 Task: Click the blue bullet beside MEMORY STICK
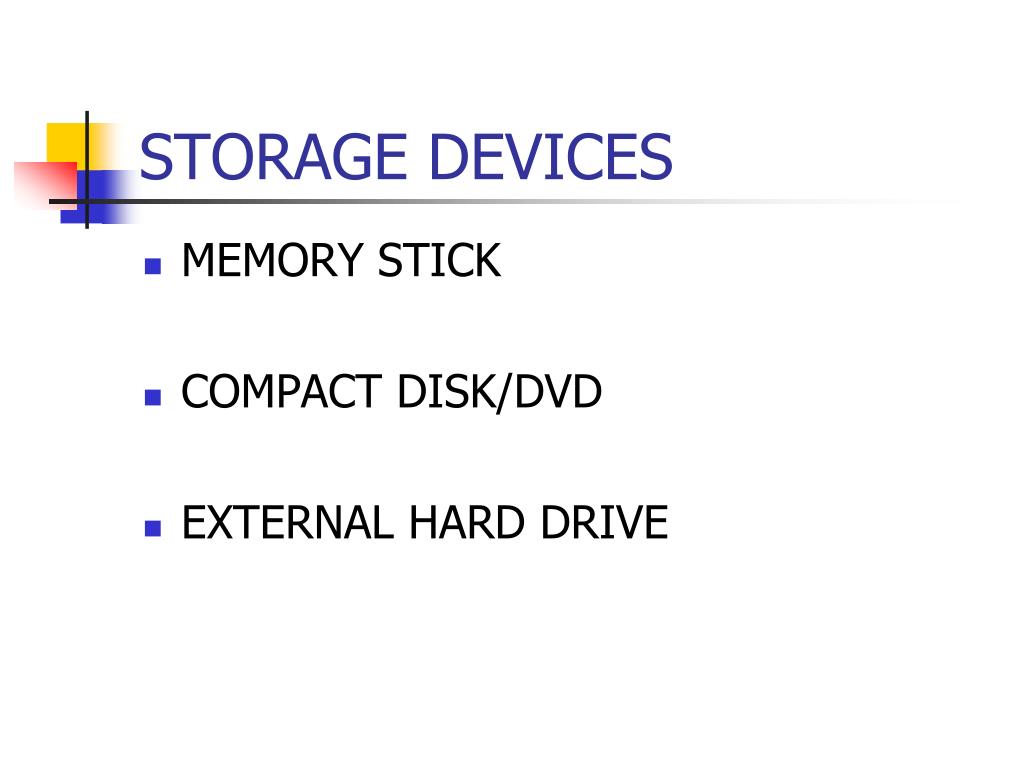tap(153, 266)
